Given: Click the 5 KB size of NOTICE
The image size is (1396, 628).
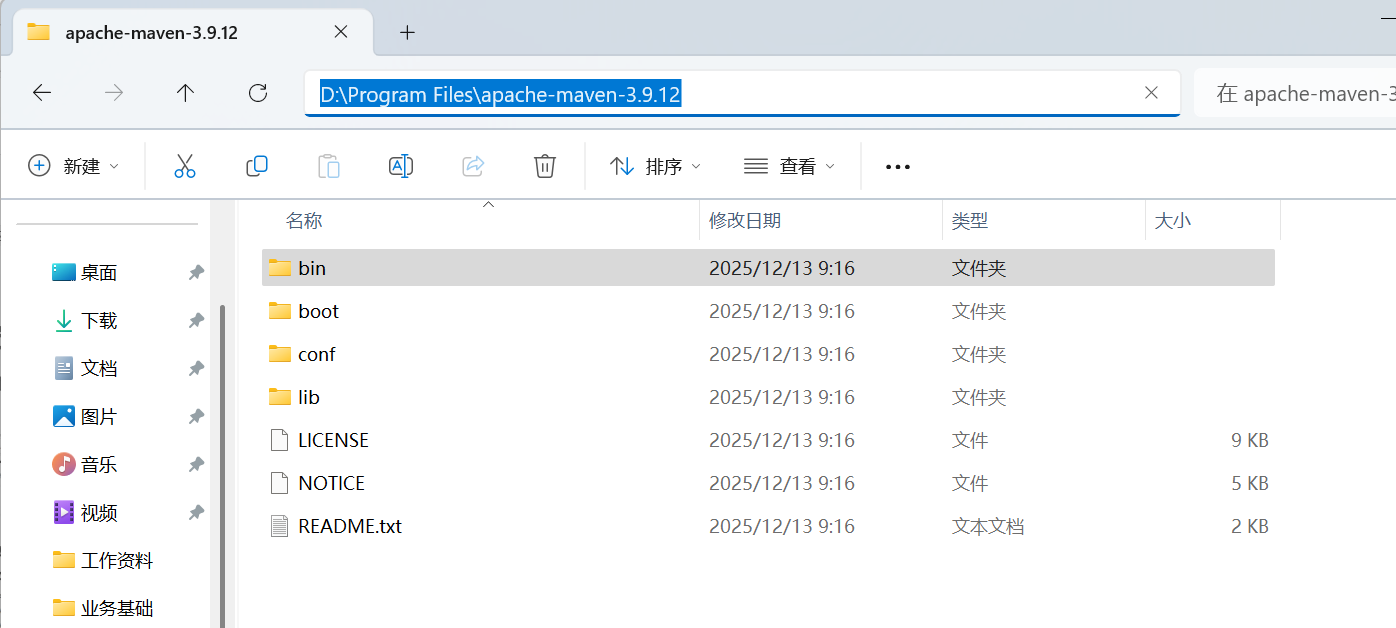Looking at the screenshot, I should pyautogui.click(x=1250, y=483).
